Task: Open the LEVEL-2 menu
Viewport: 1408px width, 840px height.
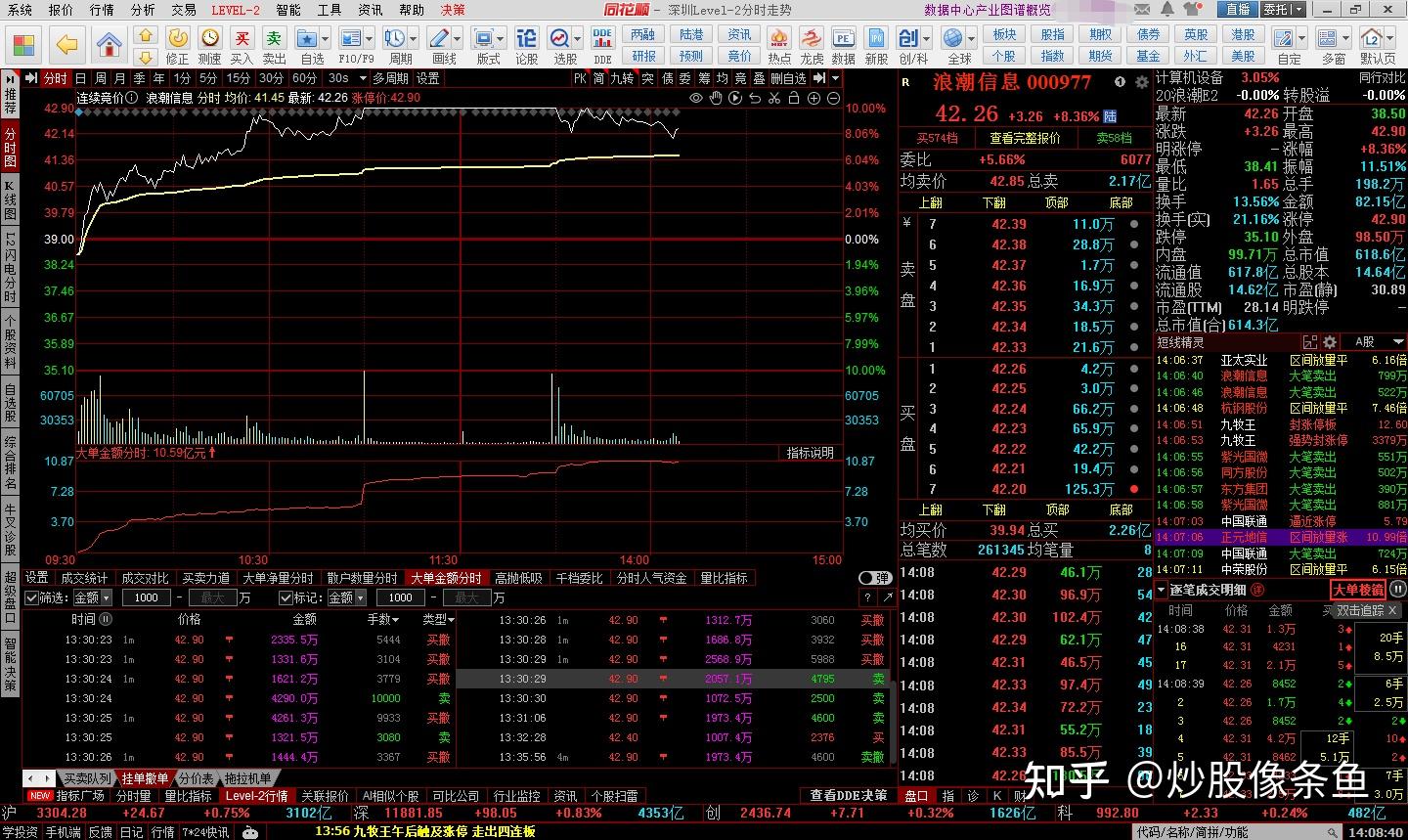Action: coord(236,10)
